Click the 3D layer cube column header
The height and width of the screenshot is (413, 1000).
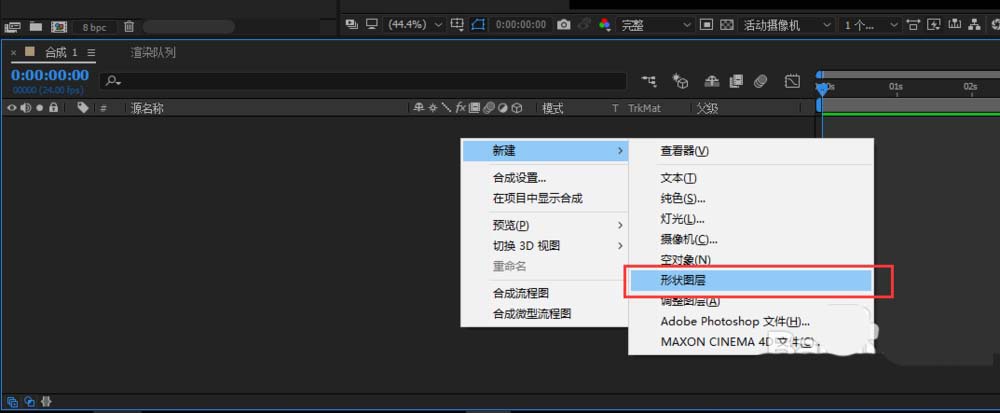517,108
